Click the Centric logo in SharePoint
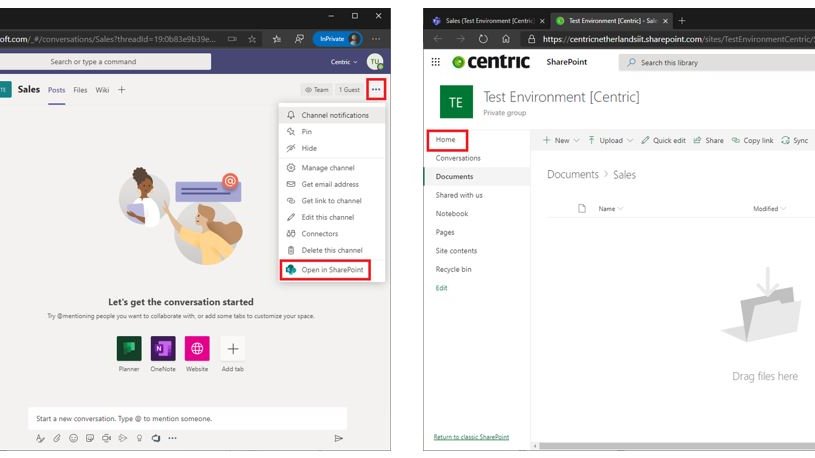Viewport: 815px width, 458px height. [491, 62]
